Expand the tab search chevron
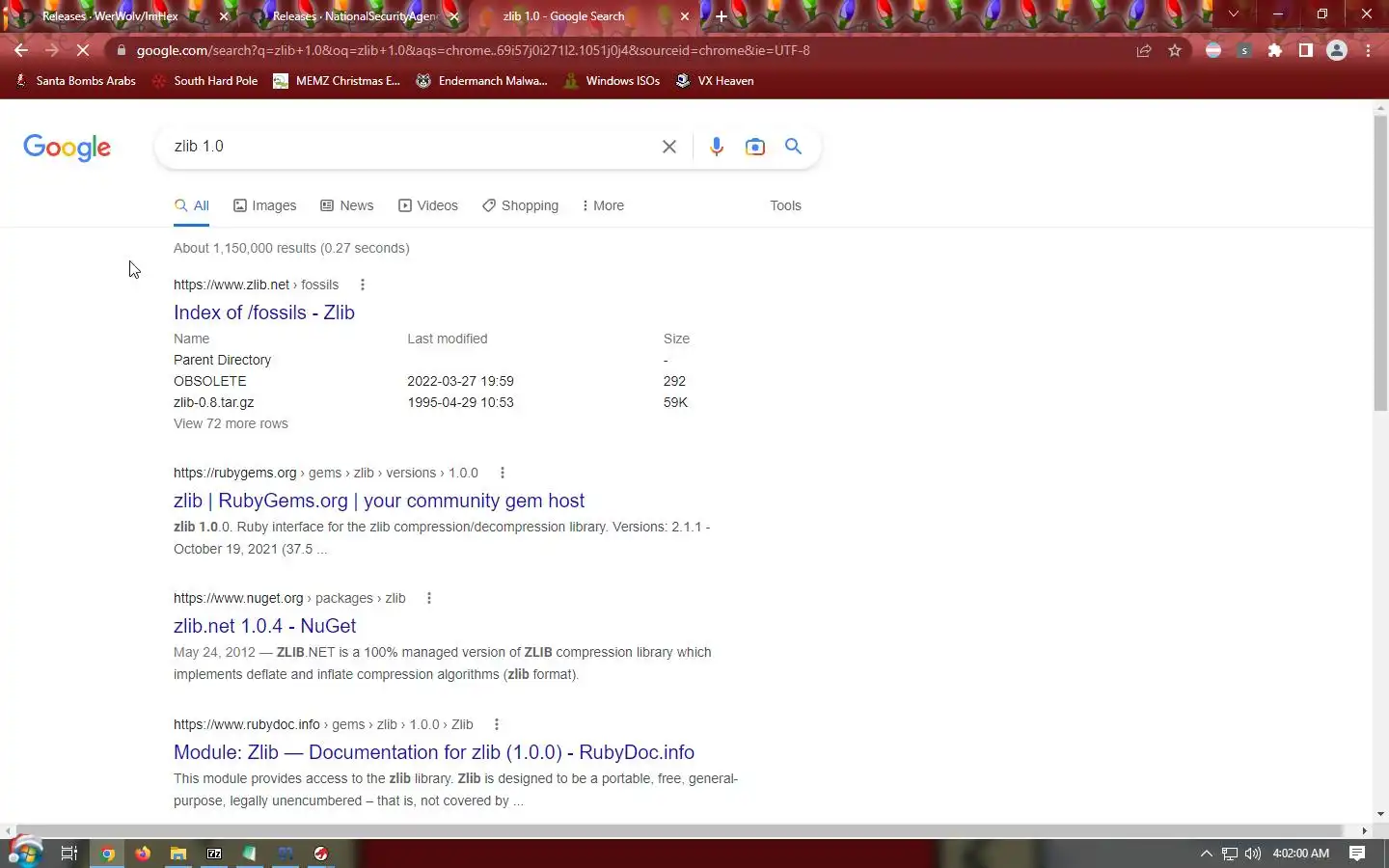Viewport: 1389px width, 868px height. pos(1233,14)
